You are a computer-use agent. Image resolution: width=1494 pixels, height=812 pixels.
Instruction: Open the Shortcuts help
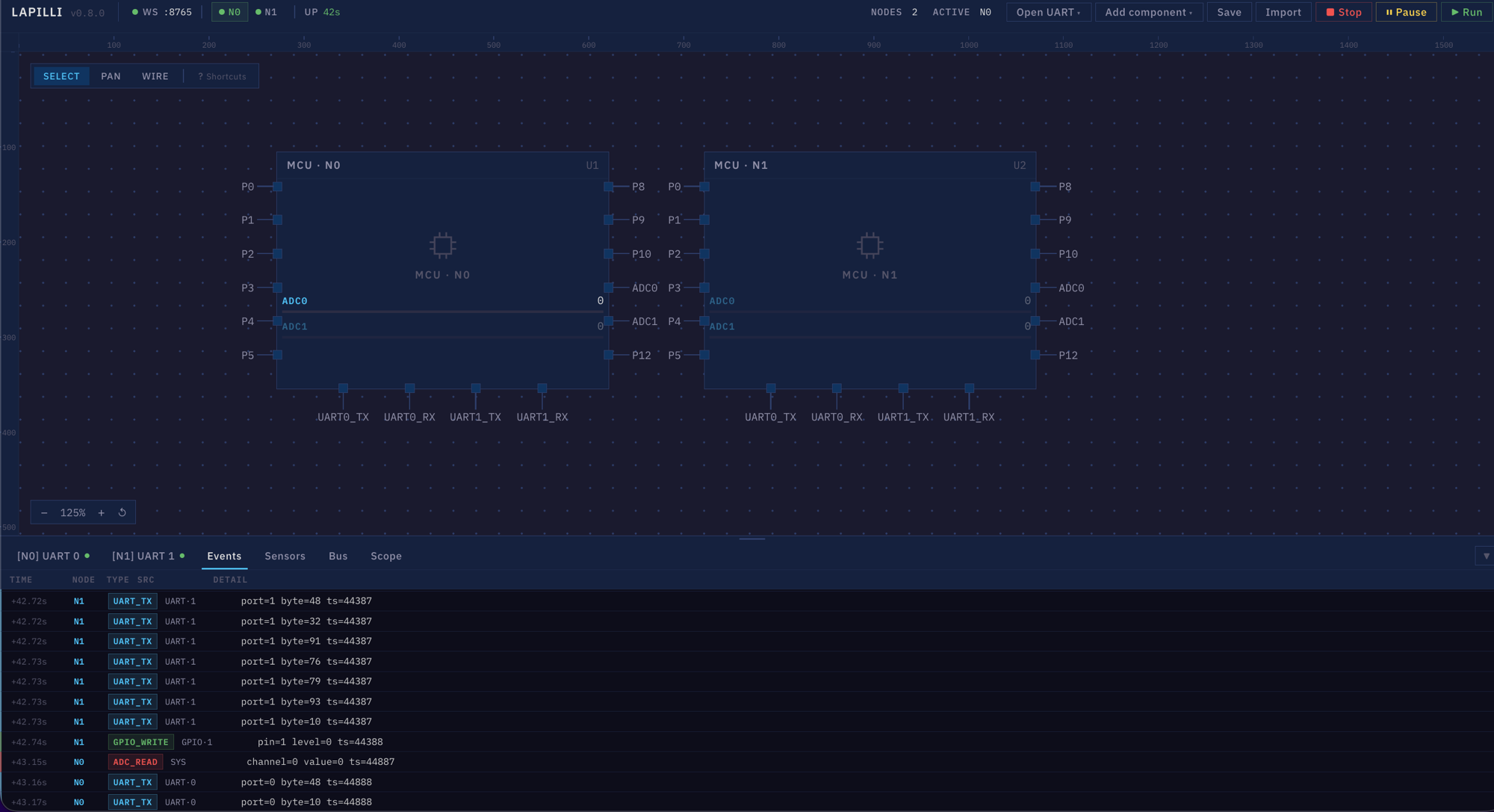coord(222,76)
